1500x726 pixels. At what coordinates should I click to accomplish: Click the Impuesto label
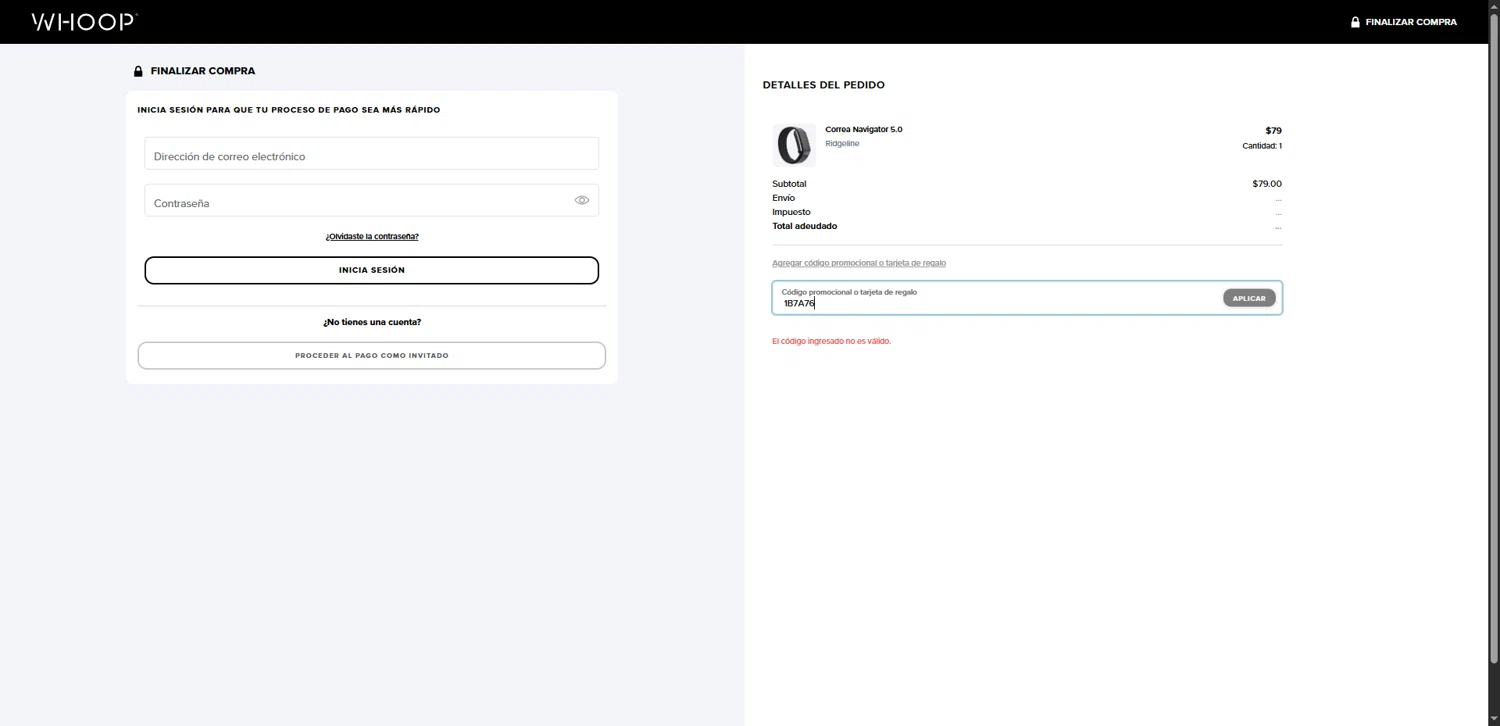[x=792, y=212]
